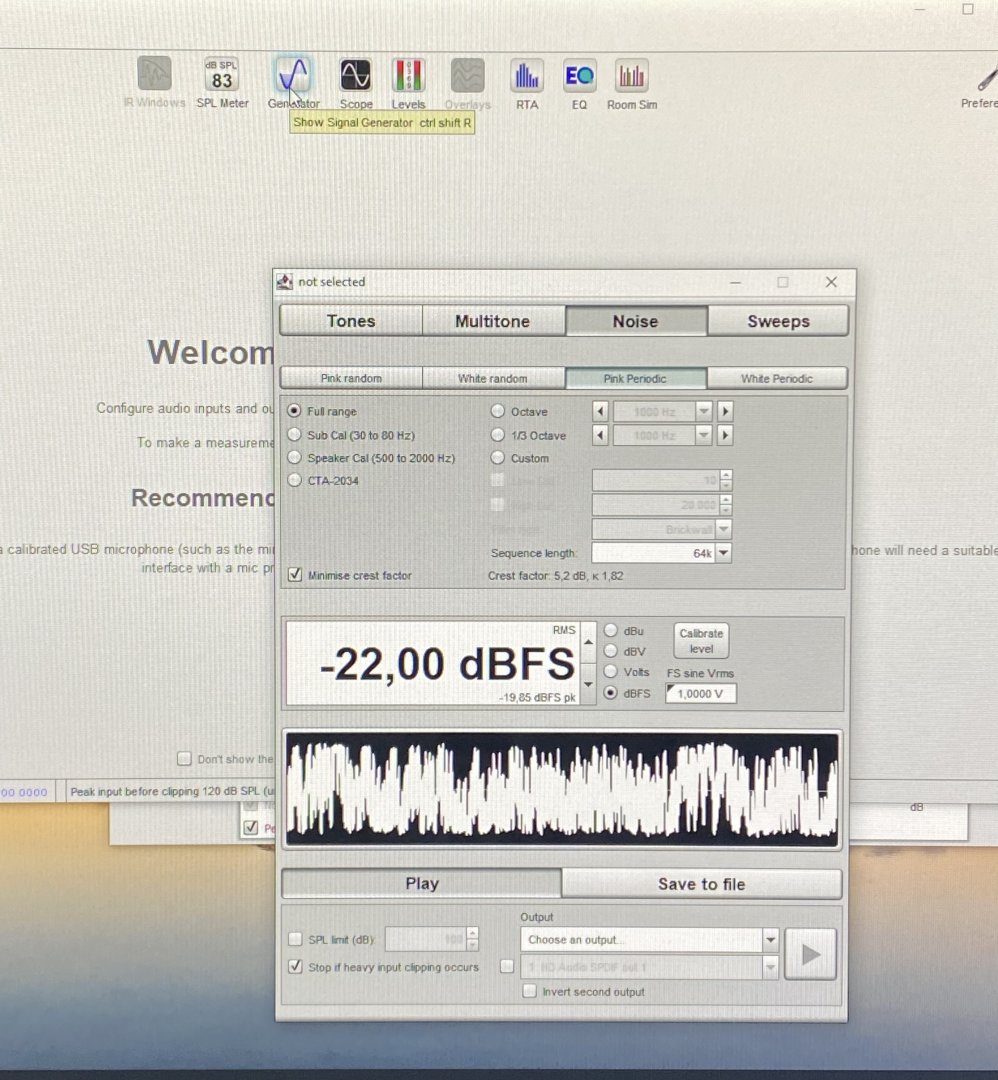Screen dimensions: 998x1080
Task: Open the EQ window
Action: tap(579, 76)
